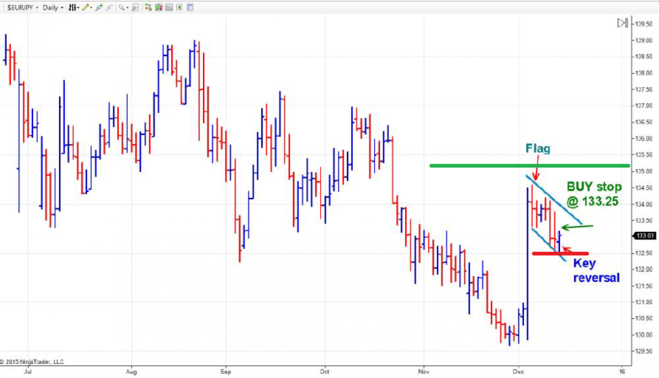Open the chart trader icon

(148, 8)
